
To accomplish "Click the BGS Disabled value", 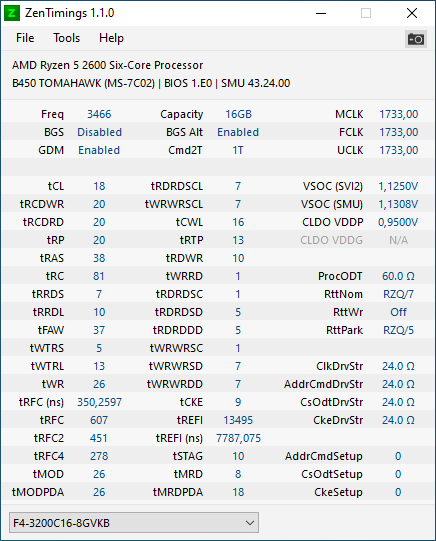I will point(99,132).
